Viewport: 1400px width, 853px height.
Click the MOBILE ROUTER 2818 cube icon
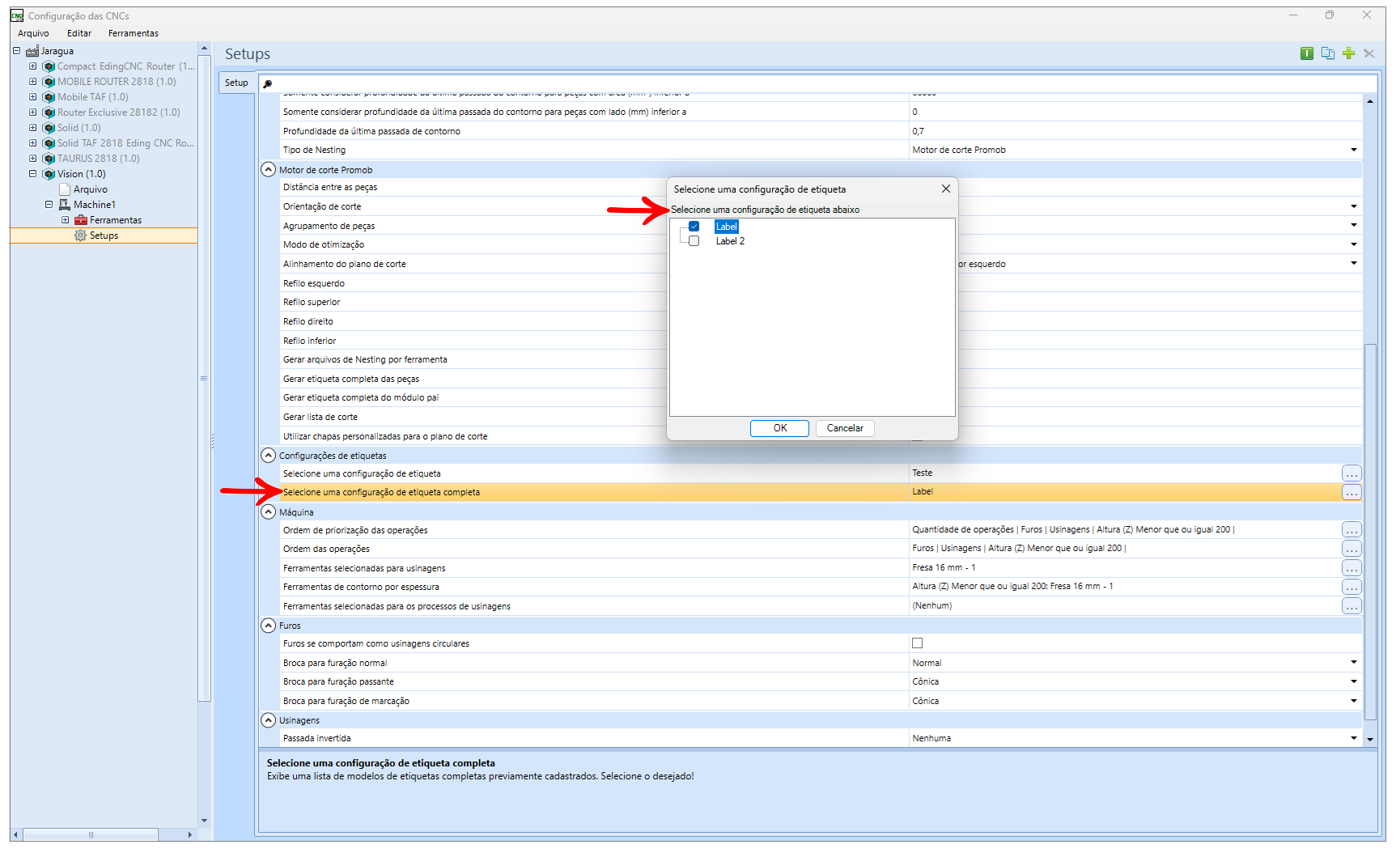[x=49, y=82]
